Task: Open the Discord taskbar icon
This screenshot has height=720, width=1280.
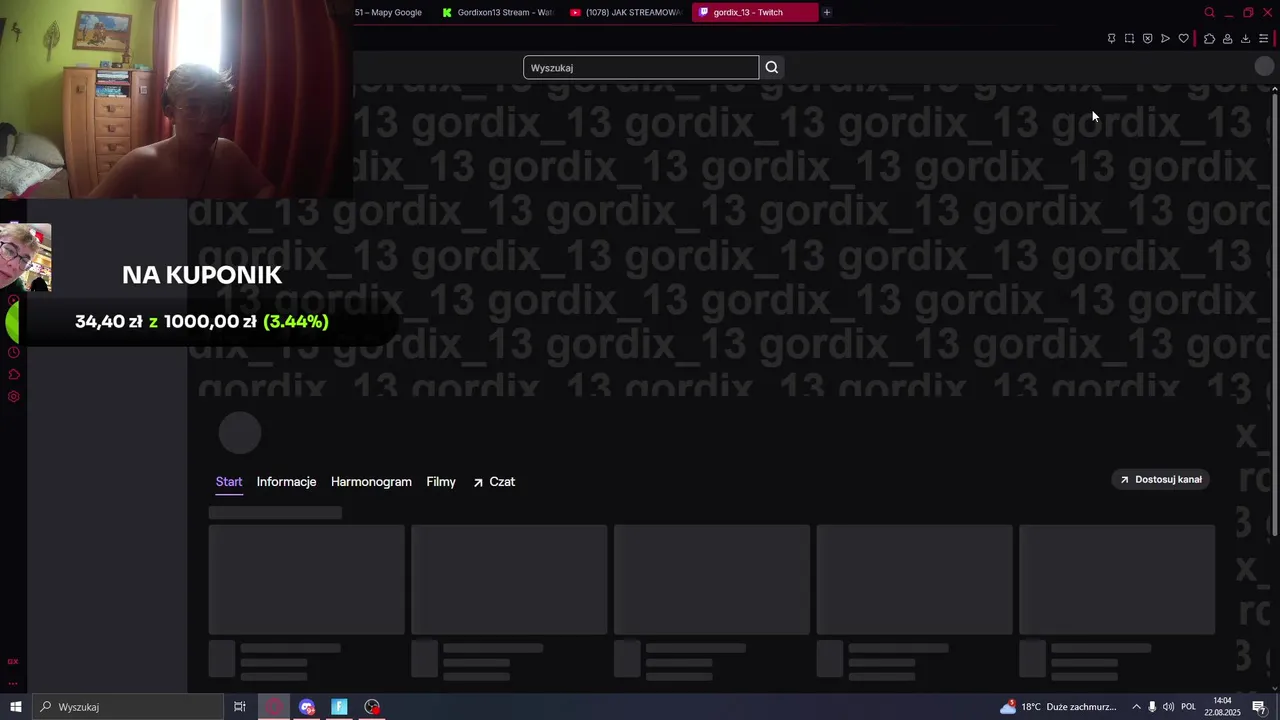Action: point(307,707)
